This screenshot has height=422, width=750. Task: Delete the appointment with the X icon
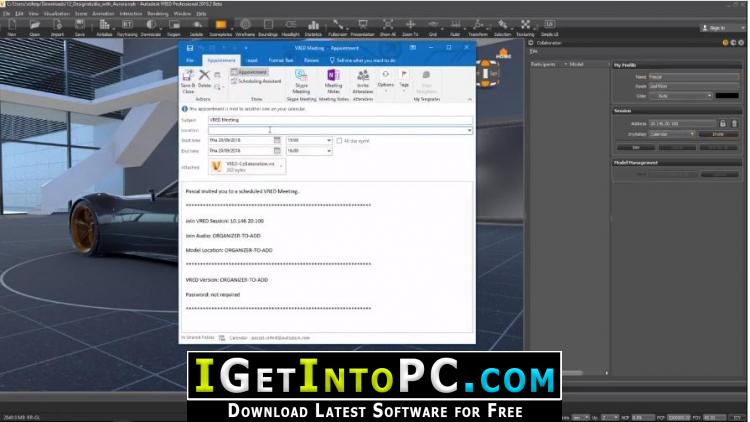tap(204, 78)
